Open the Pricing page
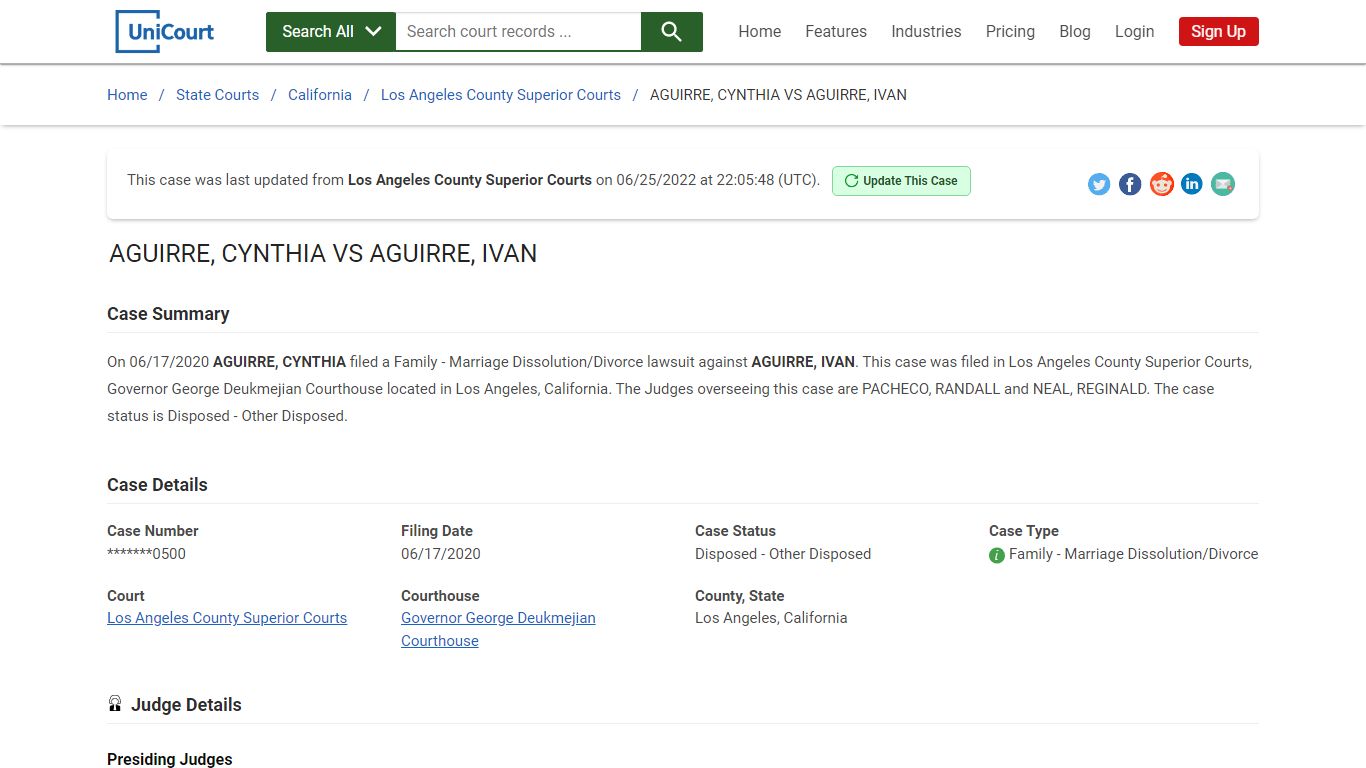This screenshot has width=1366, height=768. pyautogui.click(x=1010, y=31)
